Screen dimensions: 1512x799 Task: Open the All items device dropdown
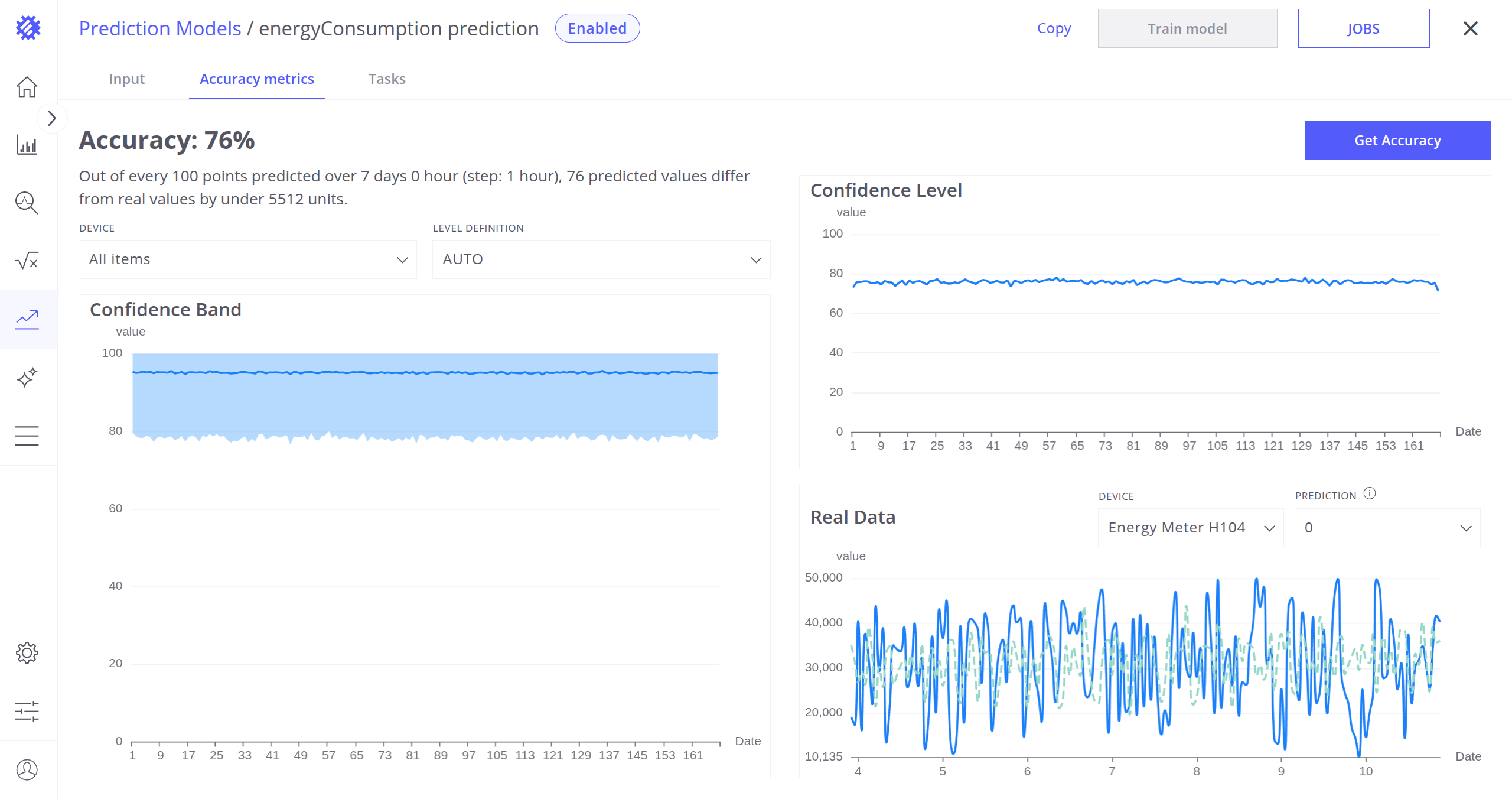(x=247, y=259)
